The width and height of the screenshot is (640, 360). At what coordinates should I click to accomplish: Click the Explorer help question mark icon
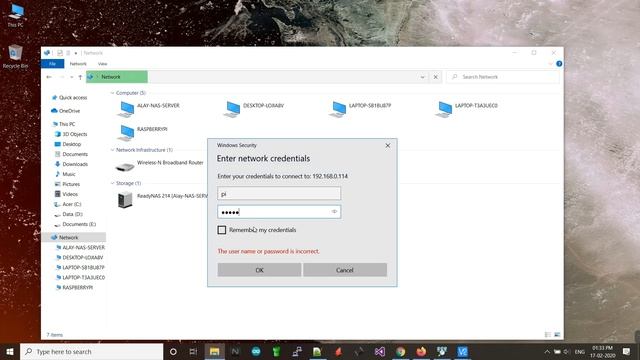pos(559,64)
